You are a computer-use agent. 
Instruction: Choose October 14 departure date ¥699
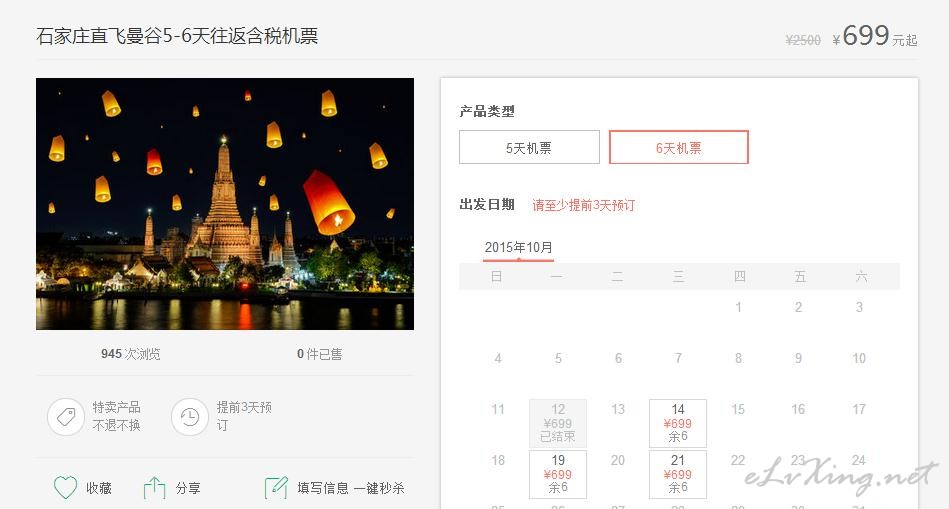(678, 423)
